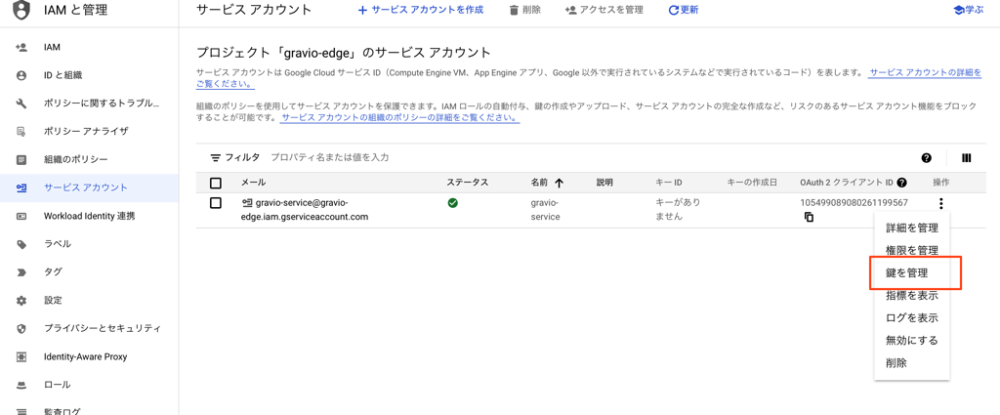Click the キー ID column header
The width and height of the screenshot is (1000, 415).
tap(669, 183)
